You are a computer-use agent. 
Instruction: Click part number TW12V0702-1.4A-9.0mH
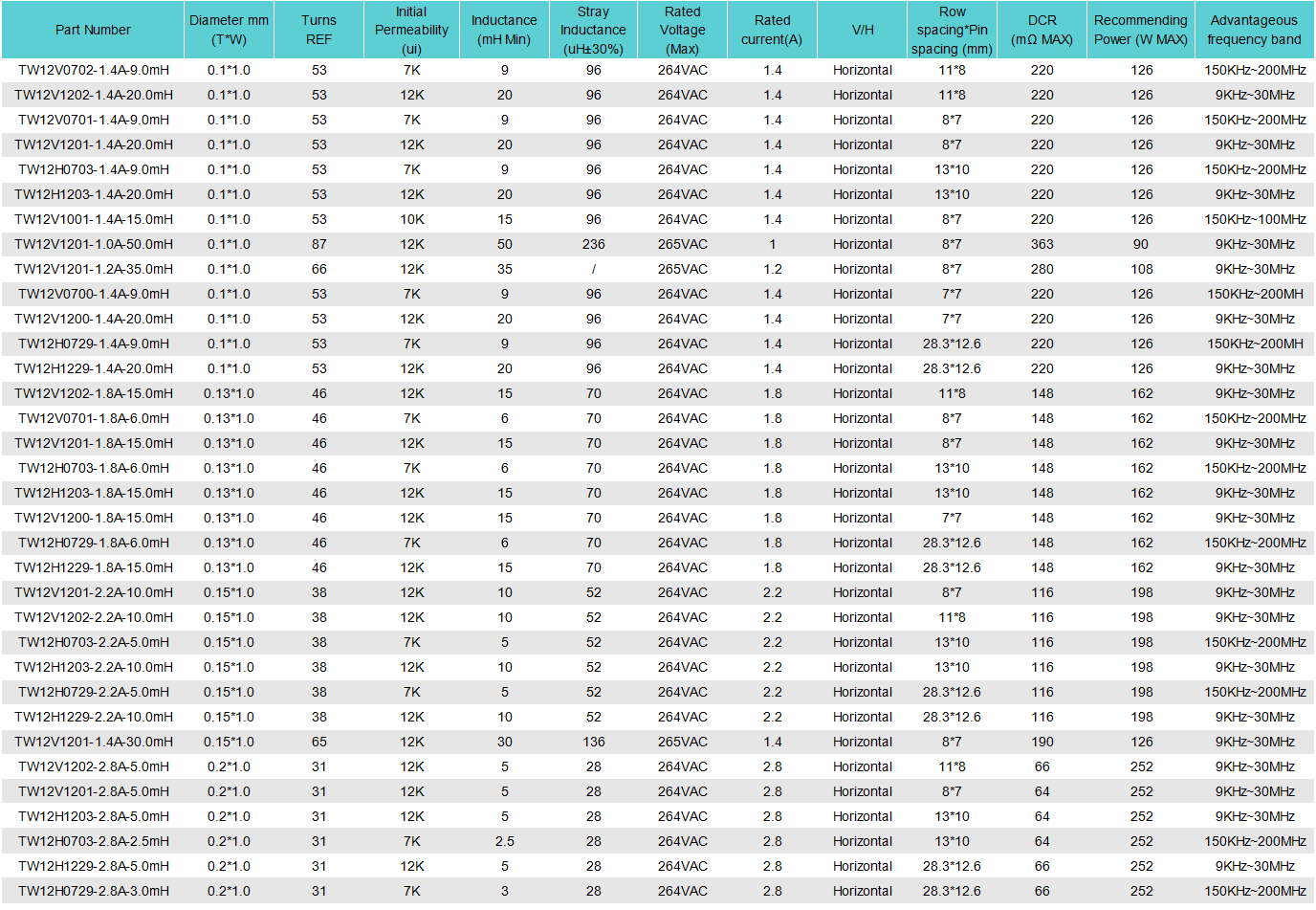[94, 70]
